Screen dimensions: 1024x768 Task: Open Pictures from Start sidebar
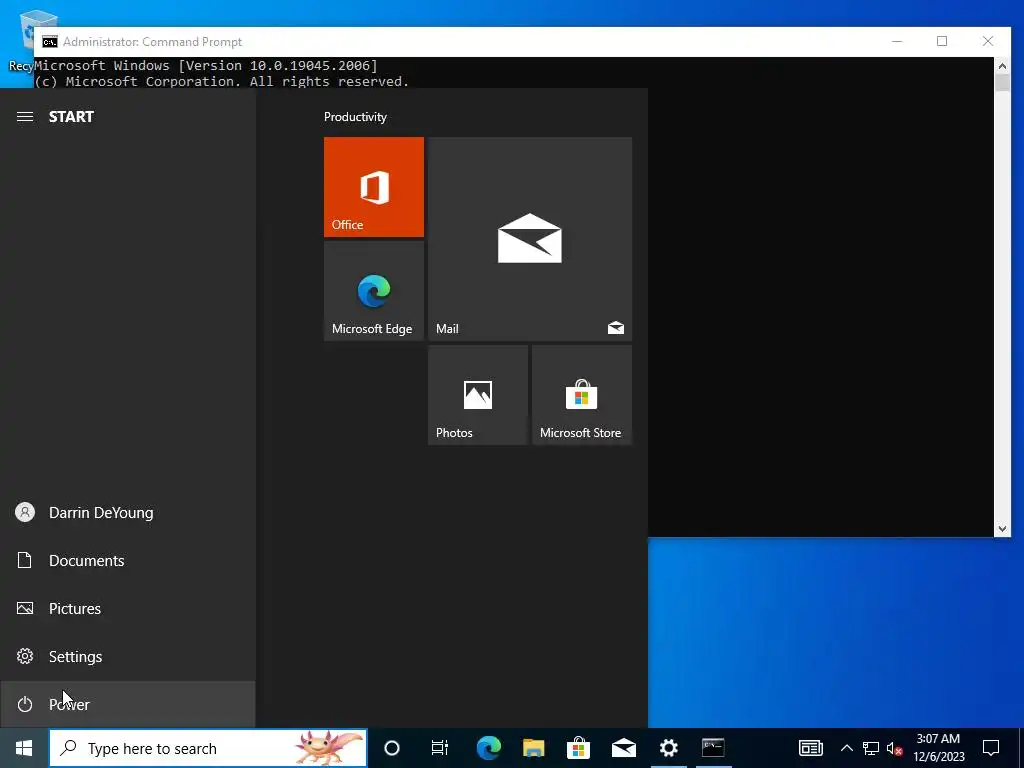click(x=127, y=609)
